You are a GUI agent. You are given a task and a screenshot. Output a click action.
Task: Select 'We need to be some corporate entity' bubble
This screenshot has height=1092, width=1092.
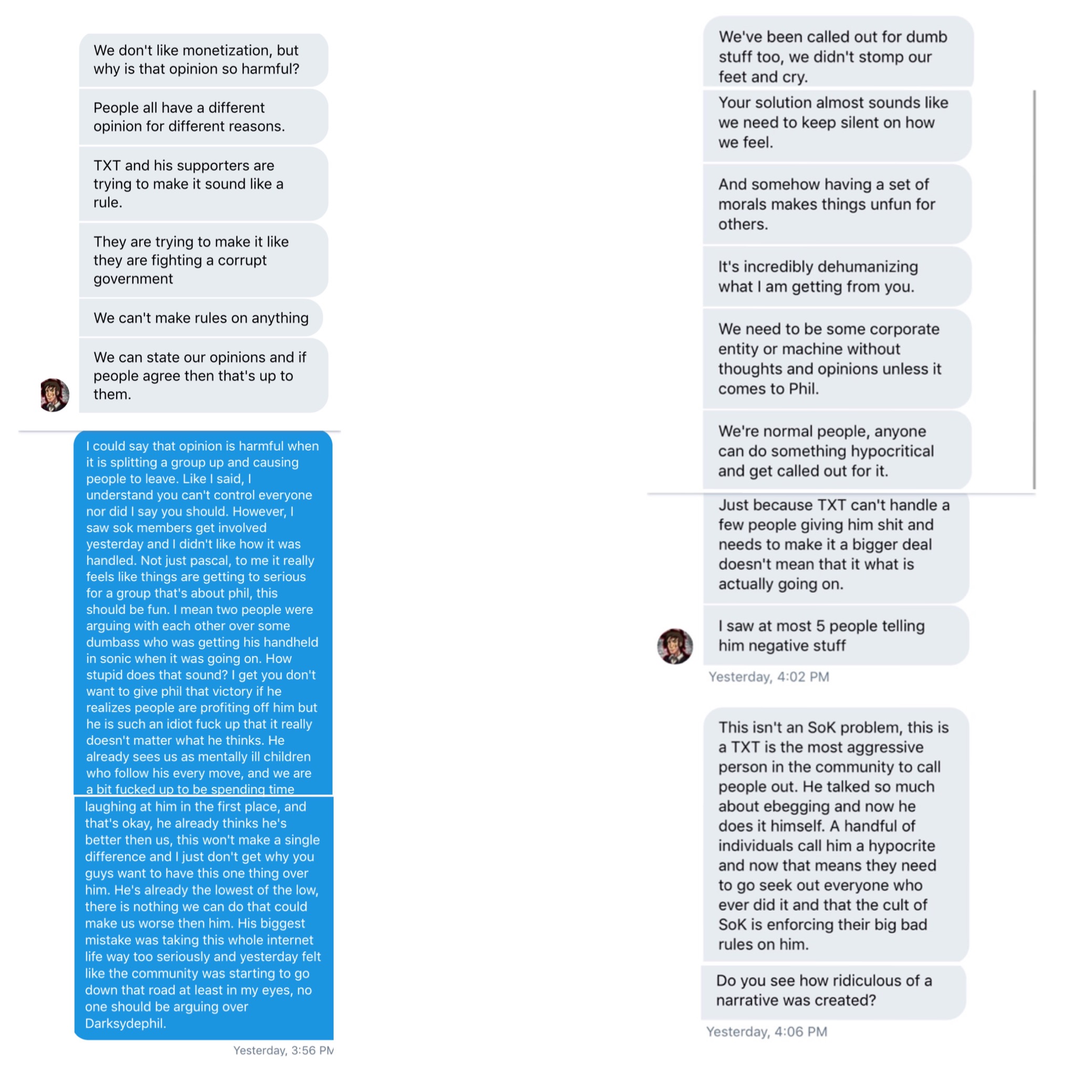click(x=837, y=359)
